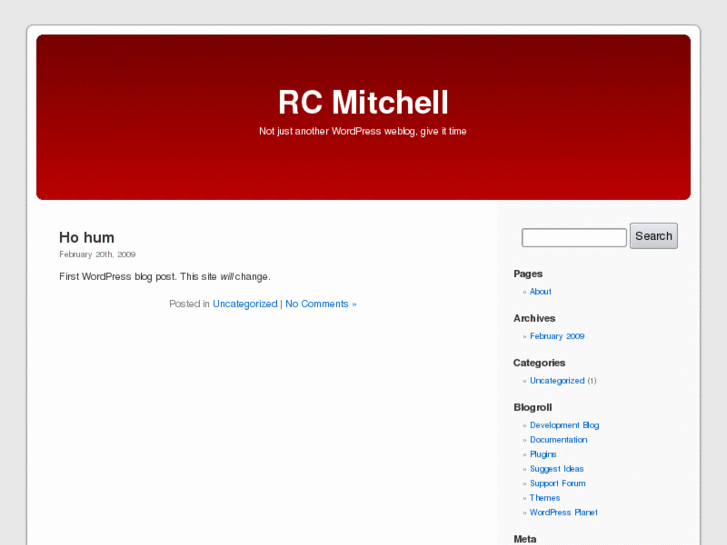Click the Search button
727x545 pixels.
tap(653, 236)
